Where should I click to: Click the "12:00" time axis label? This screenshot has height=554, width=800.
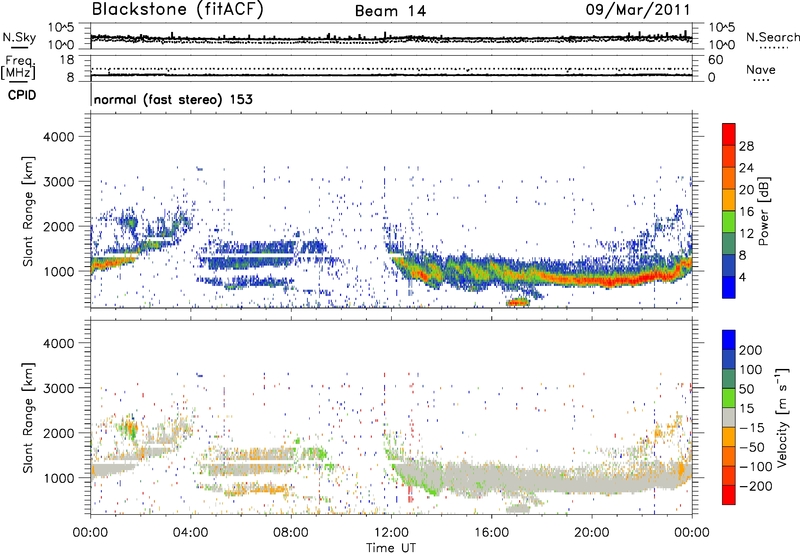pyautogui.click(x=391, y=533)
